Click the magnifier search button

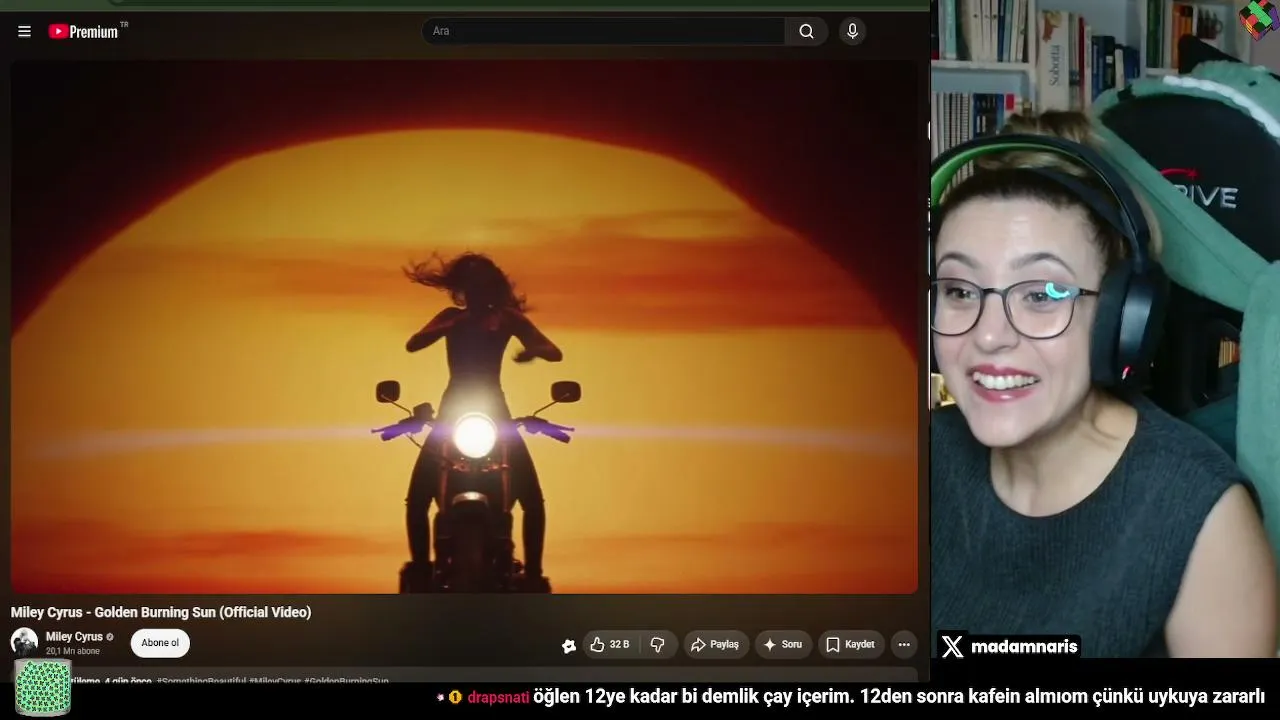pyautogui.click(x=806, y=31)
